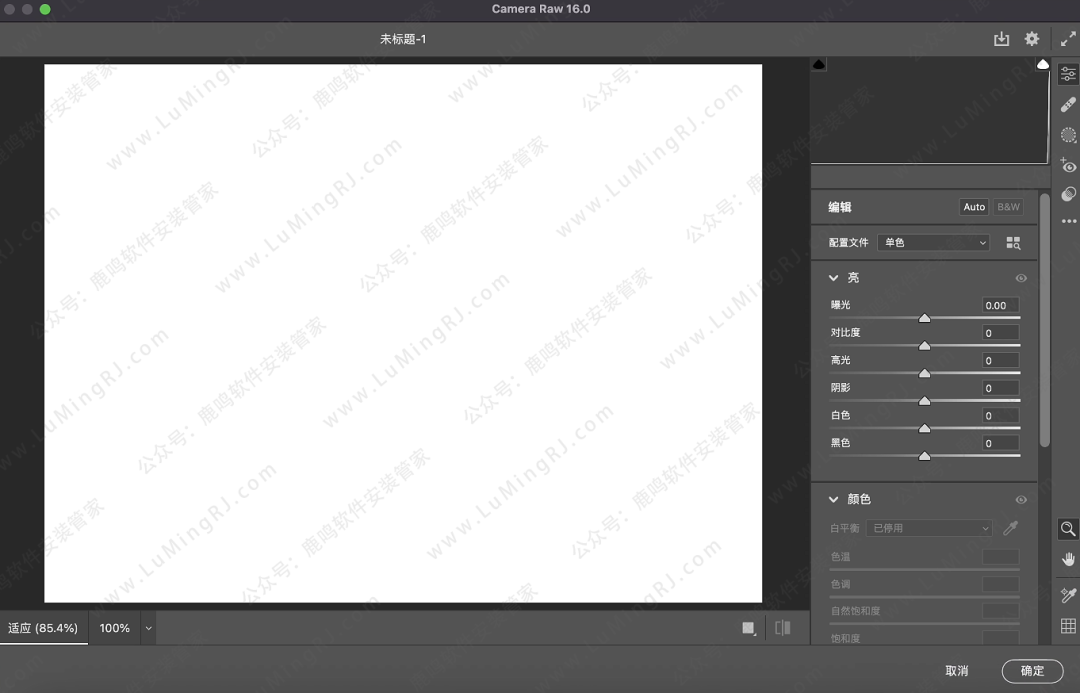Open the zoom percentage dropdown
Viewport: 1080px width, 693px height.
pyautogui.click(x=148, y=628)
